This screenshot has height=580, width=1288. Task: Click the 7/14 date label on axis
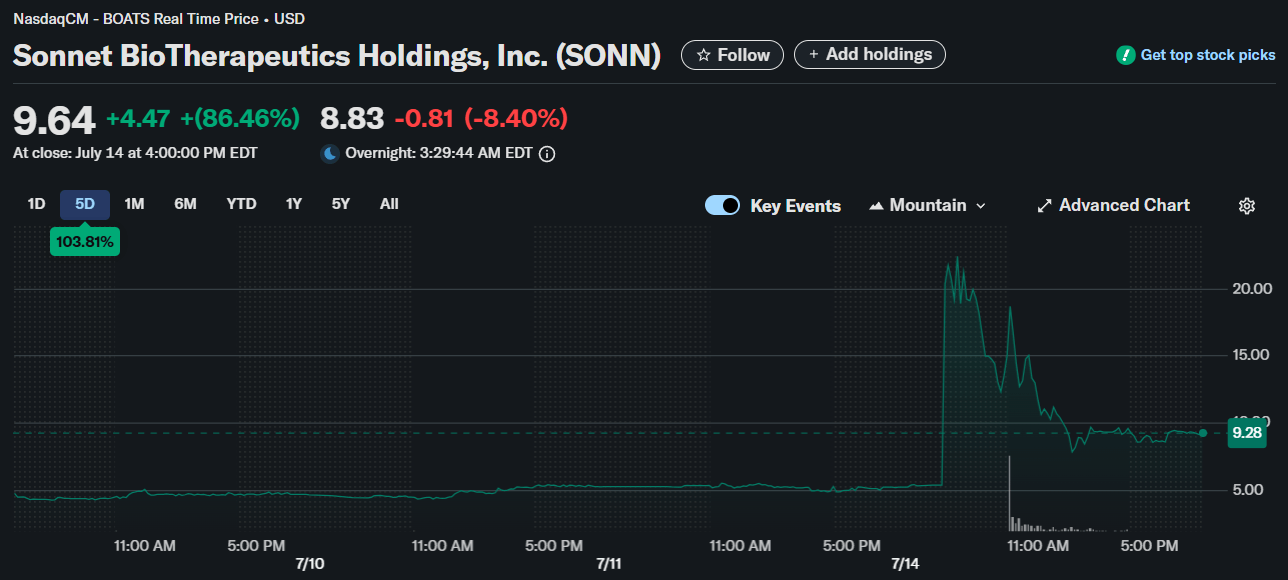tap(905, 564)
